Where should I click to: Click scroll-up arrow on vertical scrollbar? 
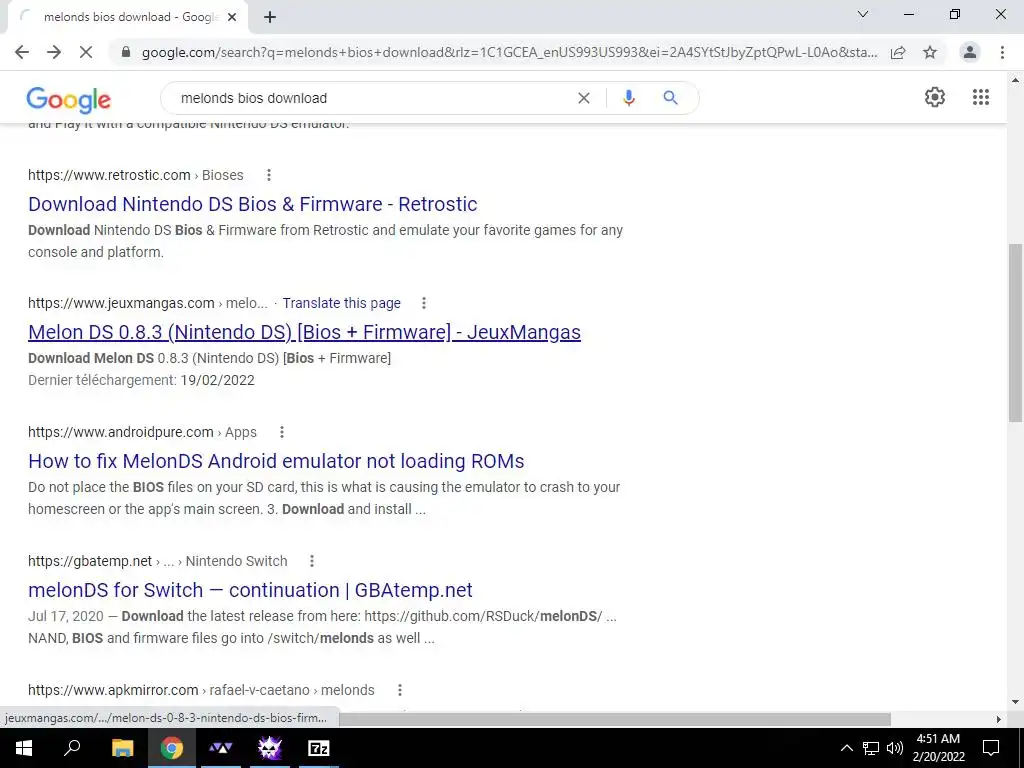pyautogui.click(x=1015, y=80)
